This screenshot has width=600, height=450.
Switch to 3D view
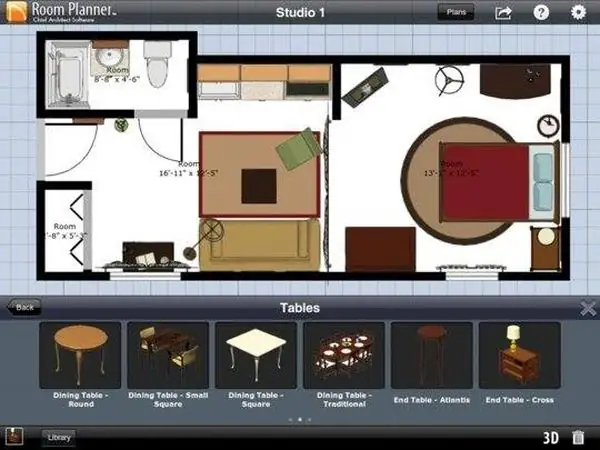pyautogui.click(x=551, y=437)
